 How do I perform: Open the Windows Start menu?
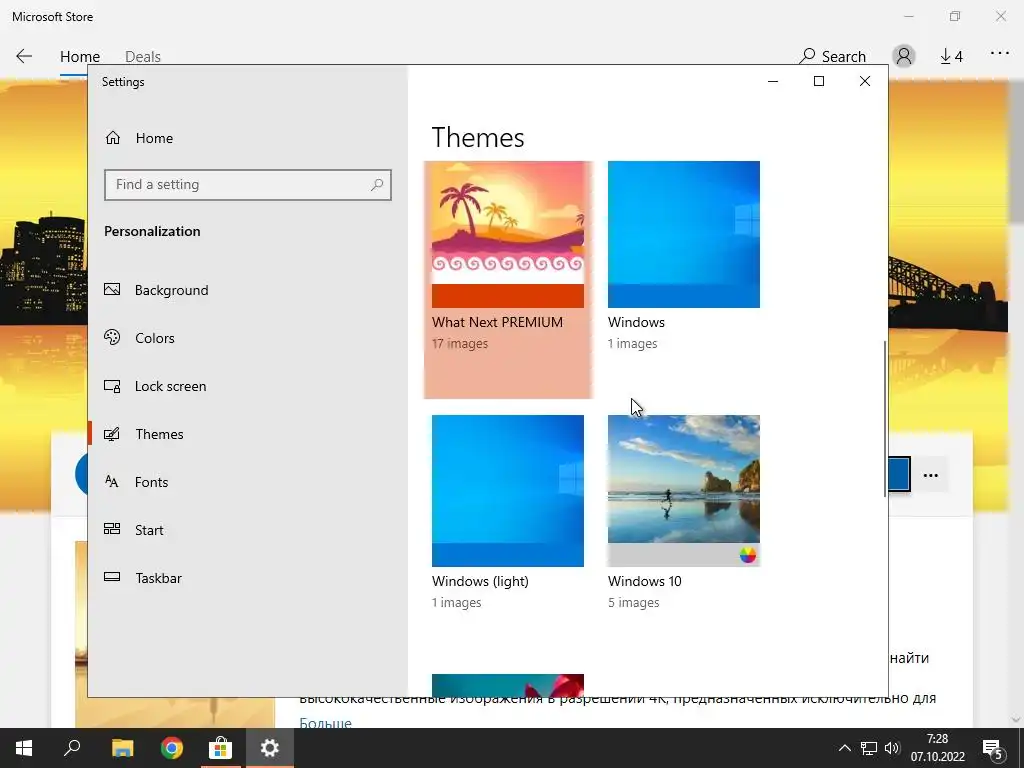[x=24, y=748]
